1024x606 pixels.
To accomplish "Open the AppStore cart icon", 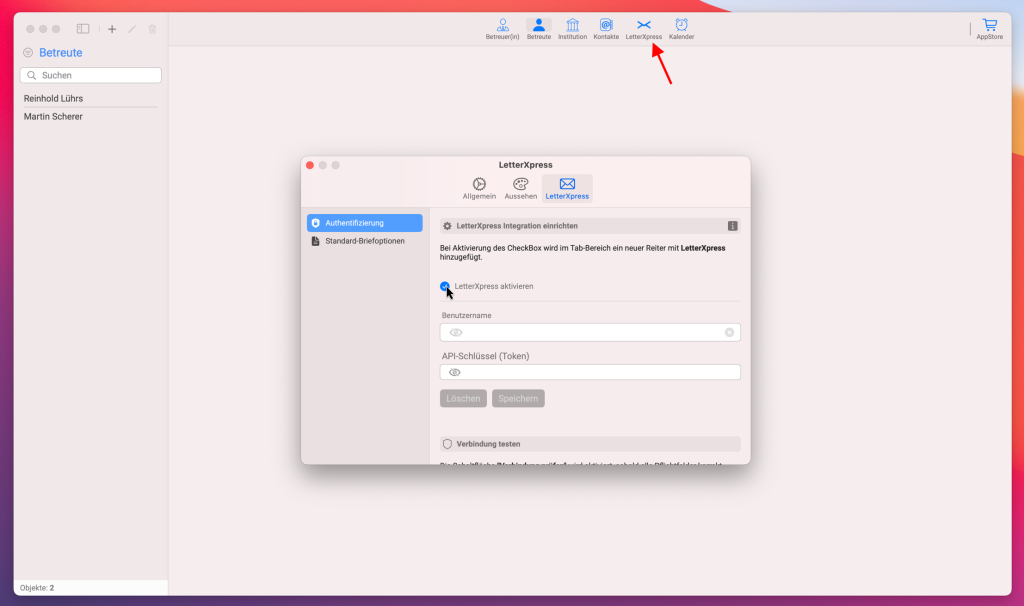I will [989, 29].
